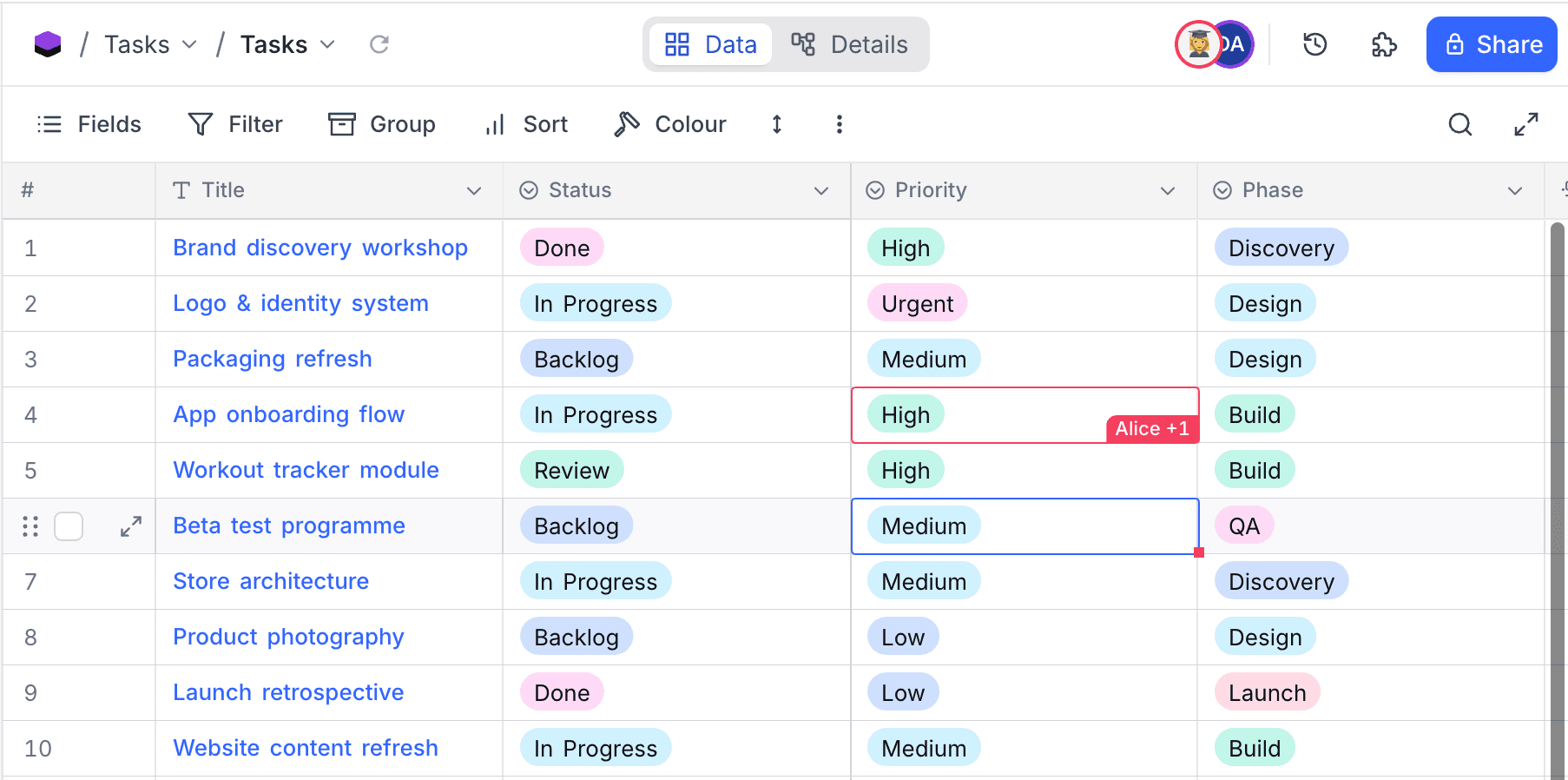
Task: Open the Brand discovery workshop link
Action: pos(320,248)
